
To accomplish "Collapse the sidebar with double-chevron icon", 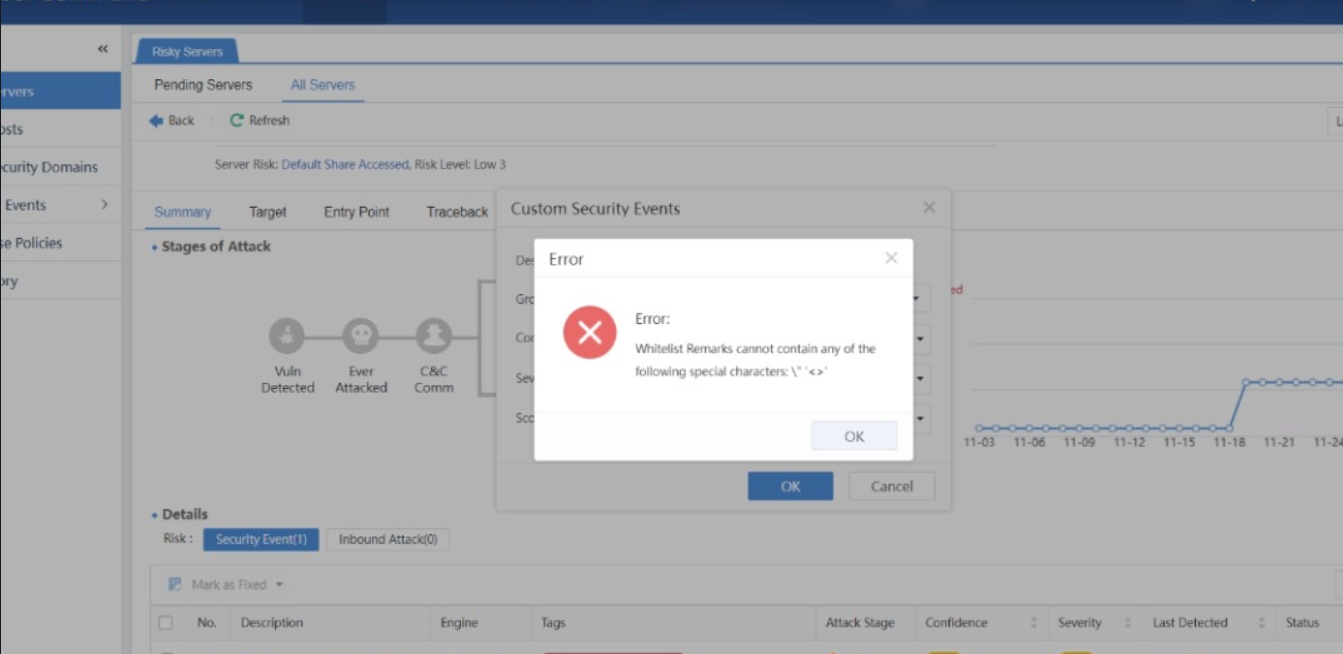I will [102, 49].
